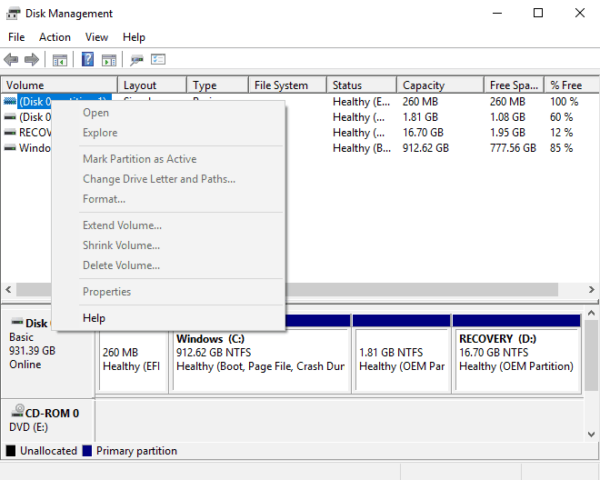Image resolution: width=600 pixels, height=480 pixels.
Task: Click the Back arrow toolbar icon
Action: pyautogui.click(x=11, y=60)
